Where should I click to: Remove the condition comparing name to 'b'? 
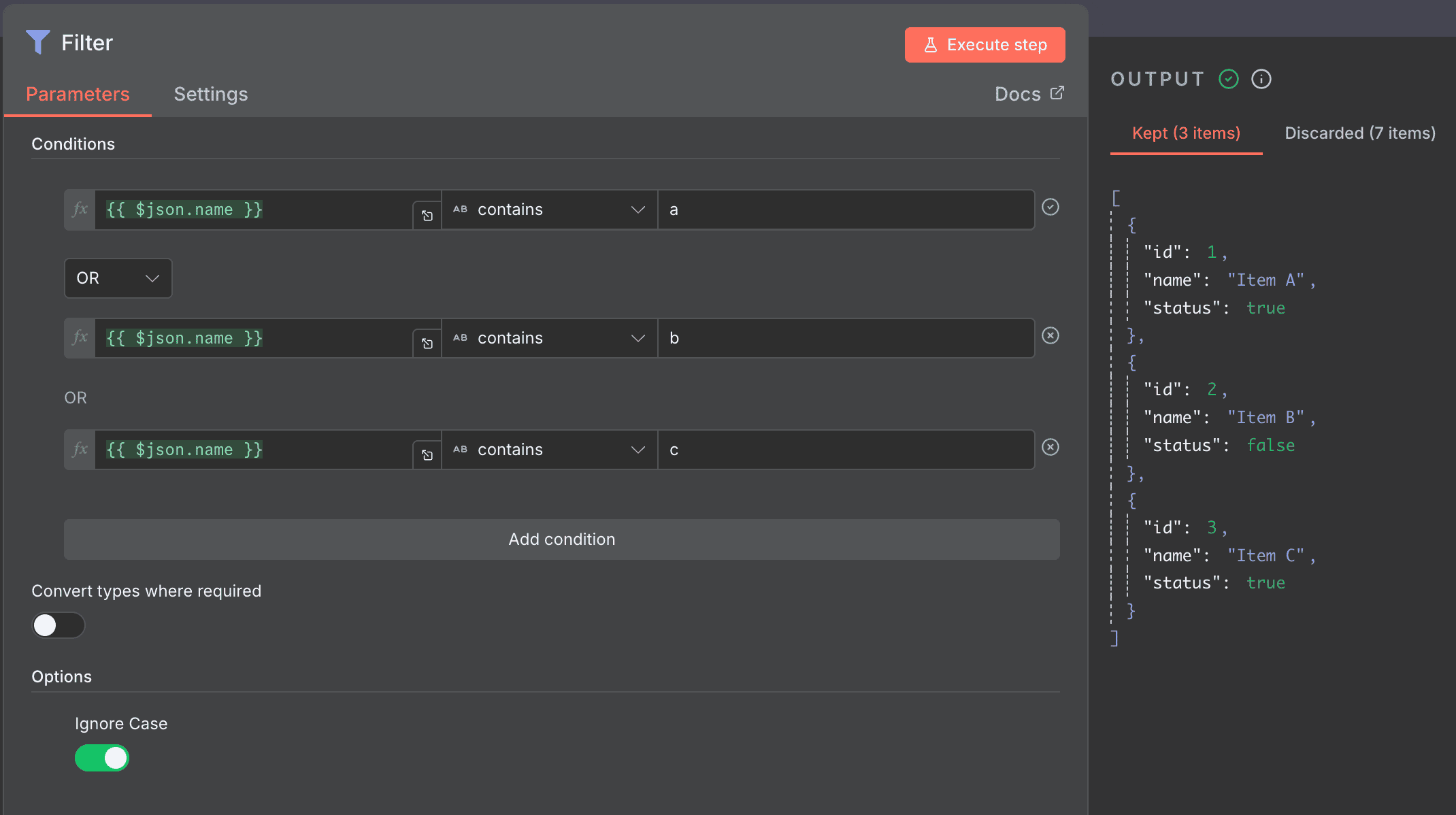1050,335
